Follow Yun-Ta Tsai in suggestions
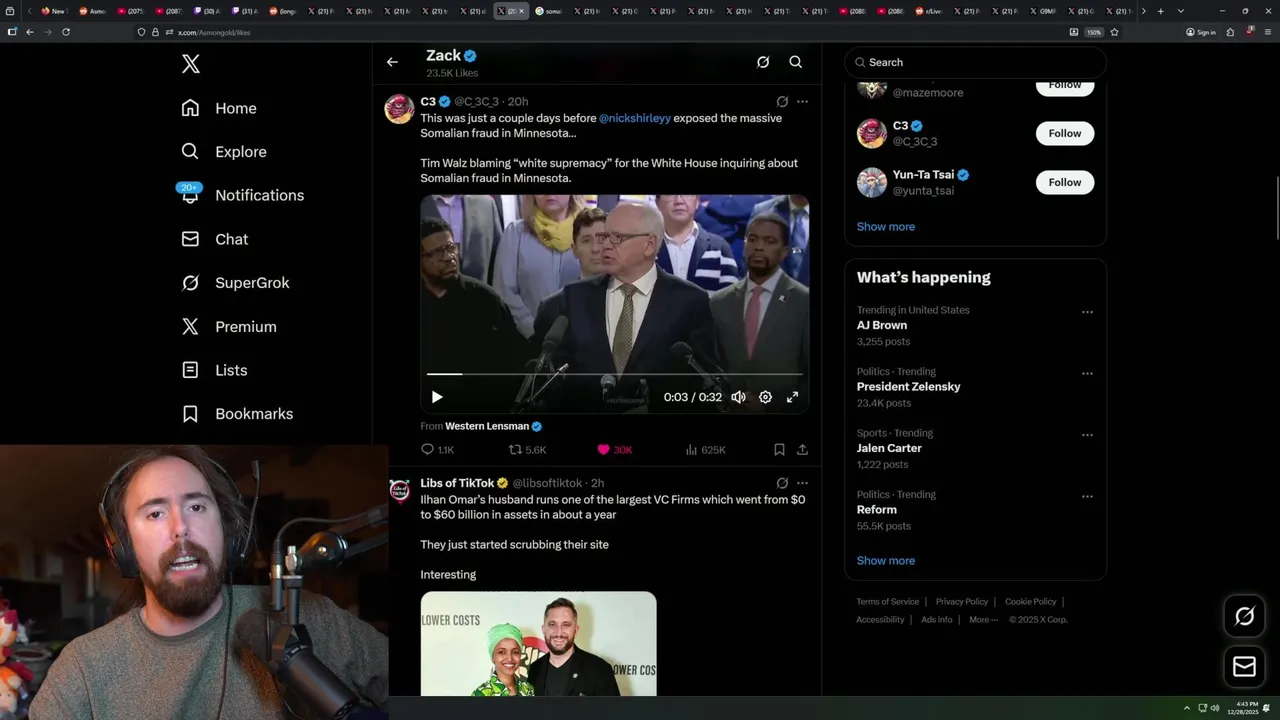Screen dimensions: 1280x720 pos(1065,182)
